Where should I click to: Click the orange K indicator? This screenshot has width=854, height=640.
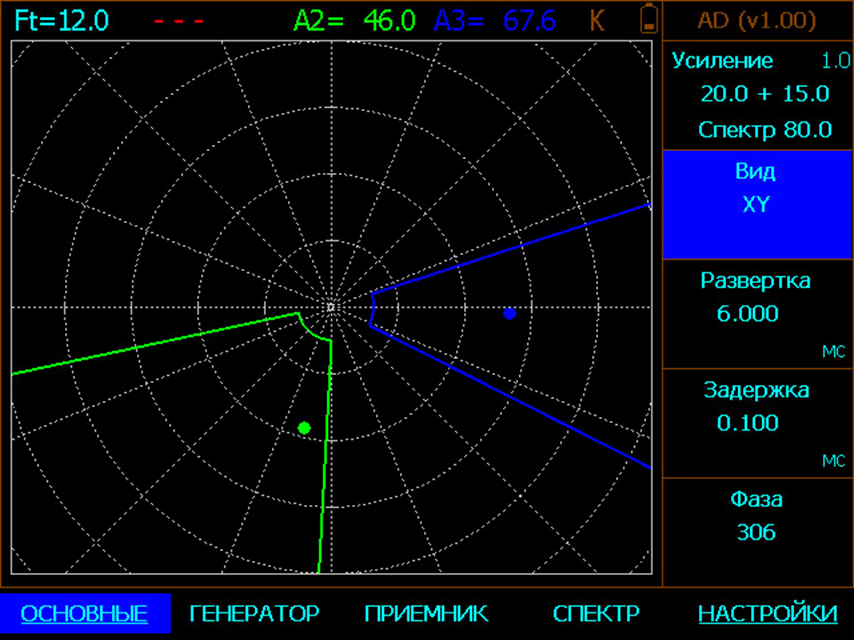pos(597,21)
